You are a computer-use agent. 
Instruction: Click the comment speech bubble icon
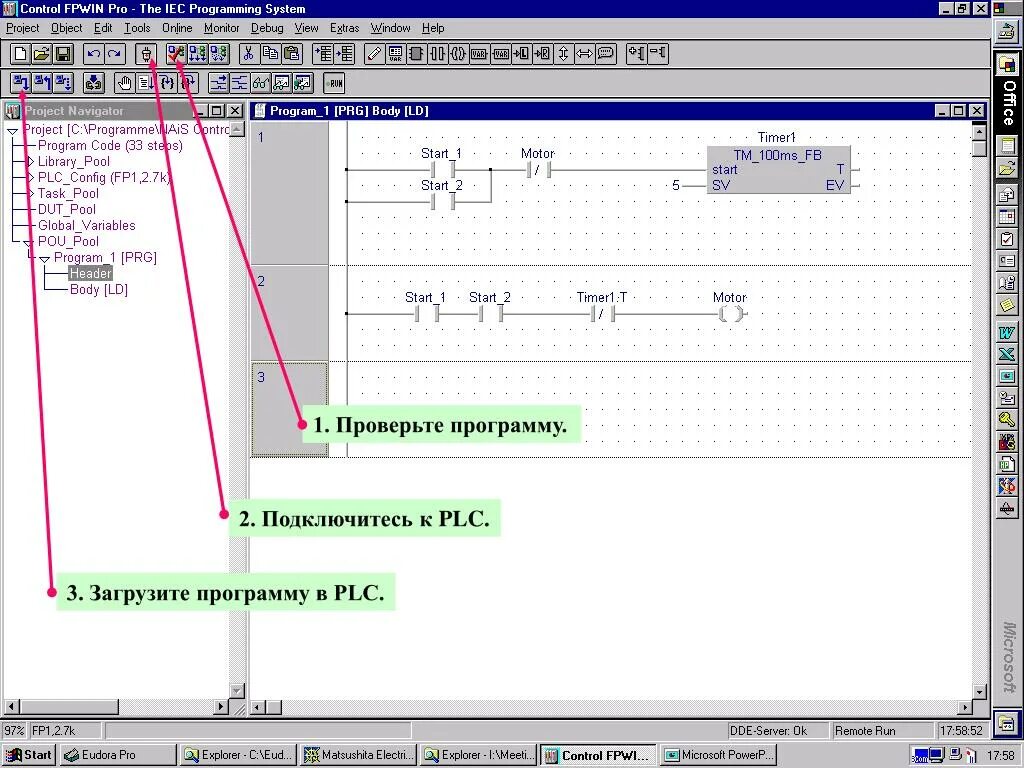pos(606,54)
